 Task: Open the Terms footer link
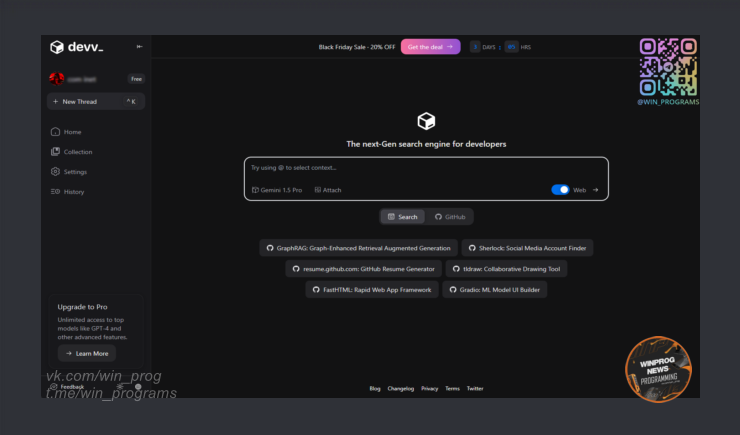pos(452,389)
